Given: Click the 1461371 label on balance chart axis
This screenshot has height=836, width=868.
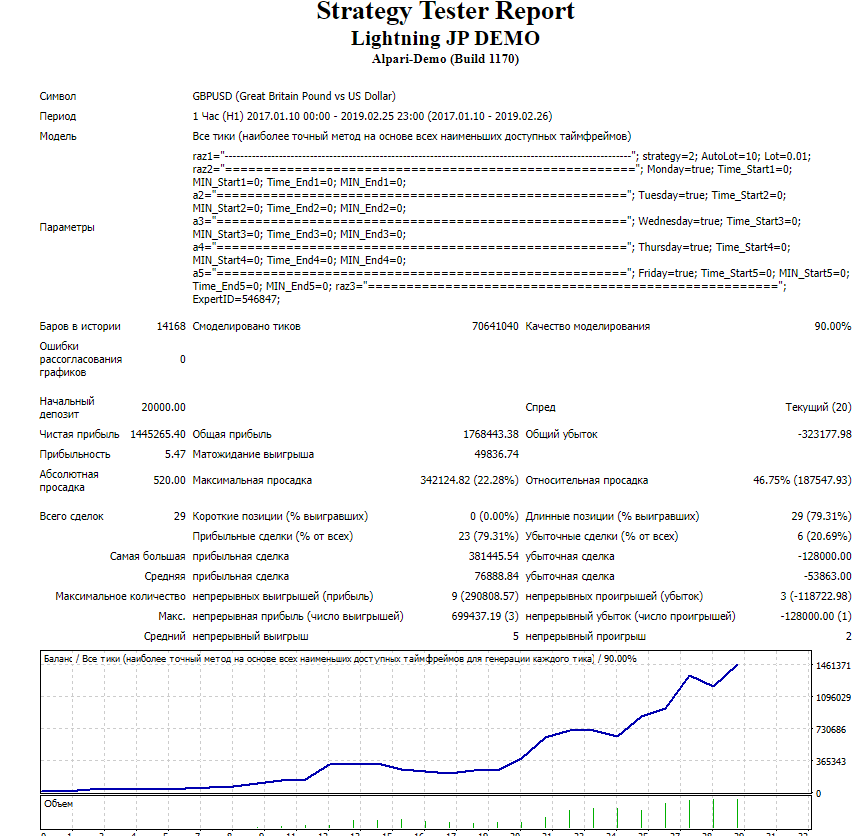Looking at the screenshot, I should tap(833, 666).
